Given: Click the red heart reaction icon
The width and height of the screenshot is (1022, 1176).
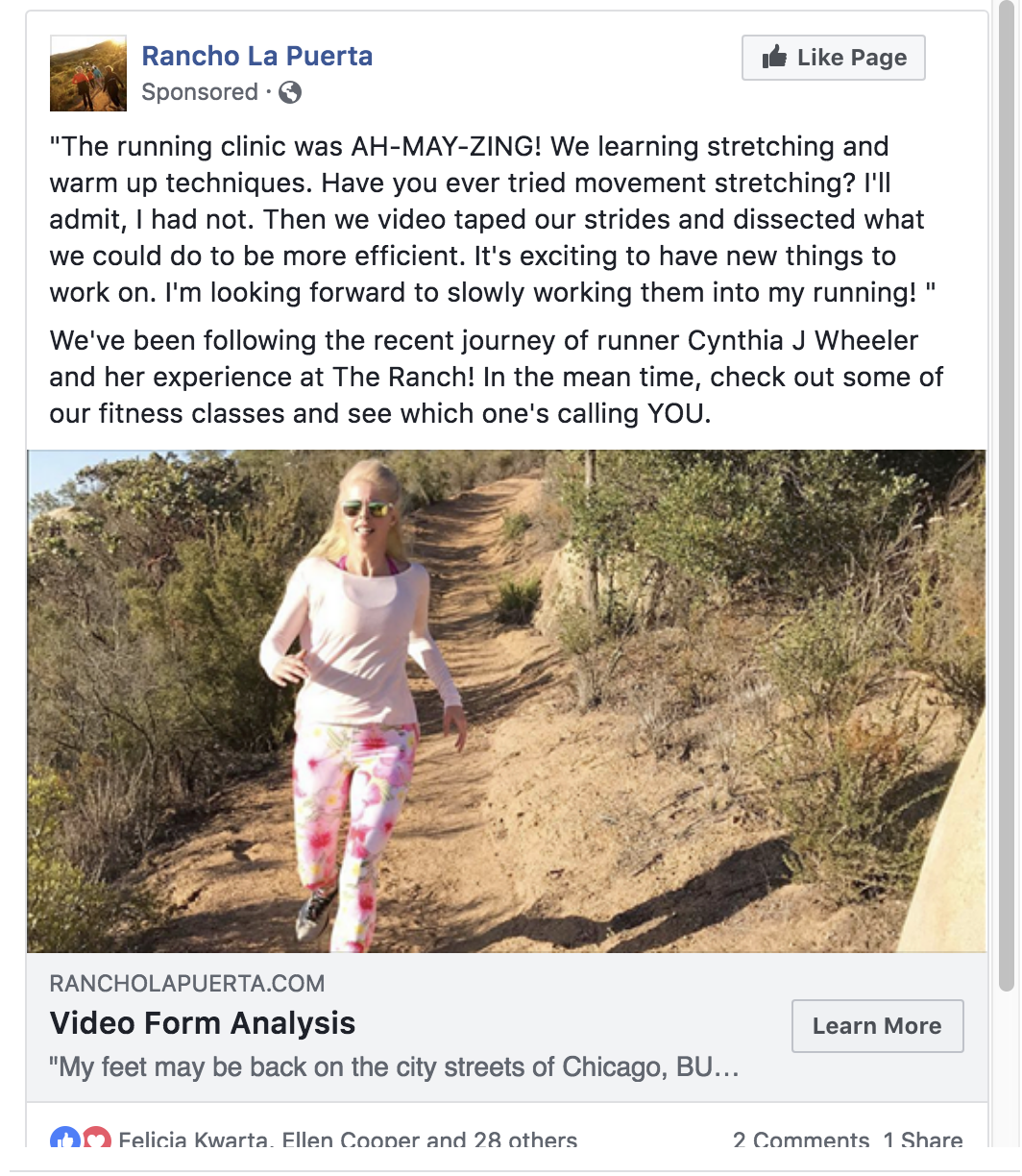Looking at the screenshot, I should [97, 1139].
